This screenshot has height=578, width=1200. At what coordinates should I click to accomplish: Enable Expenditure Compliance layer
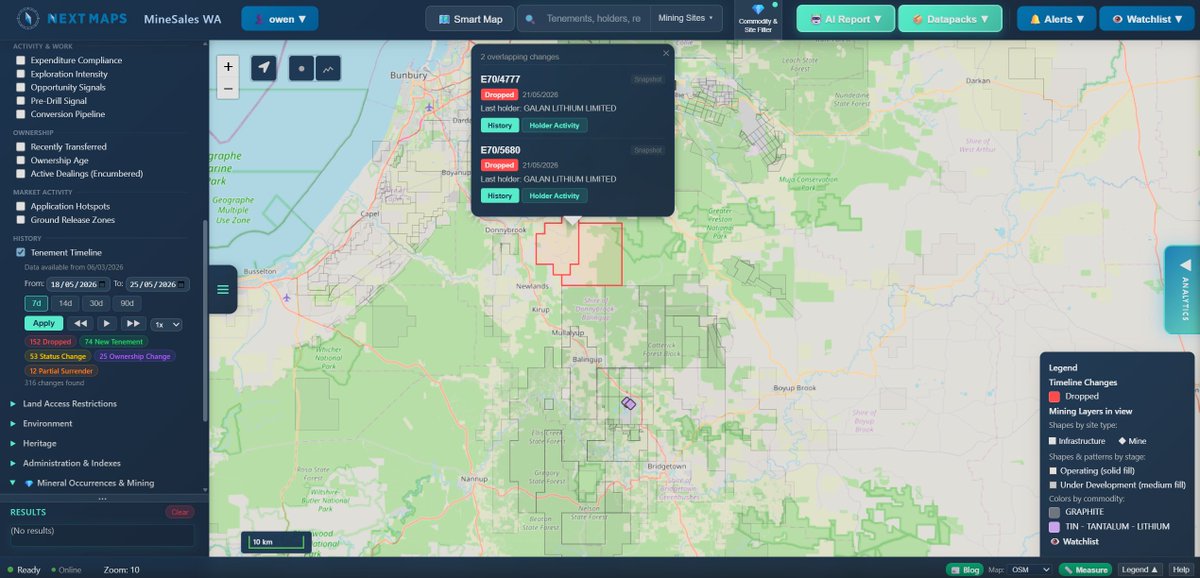[20, 61]
